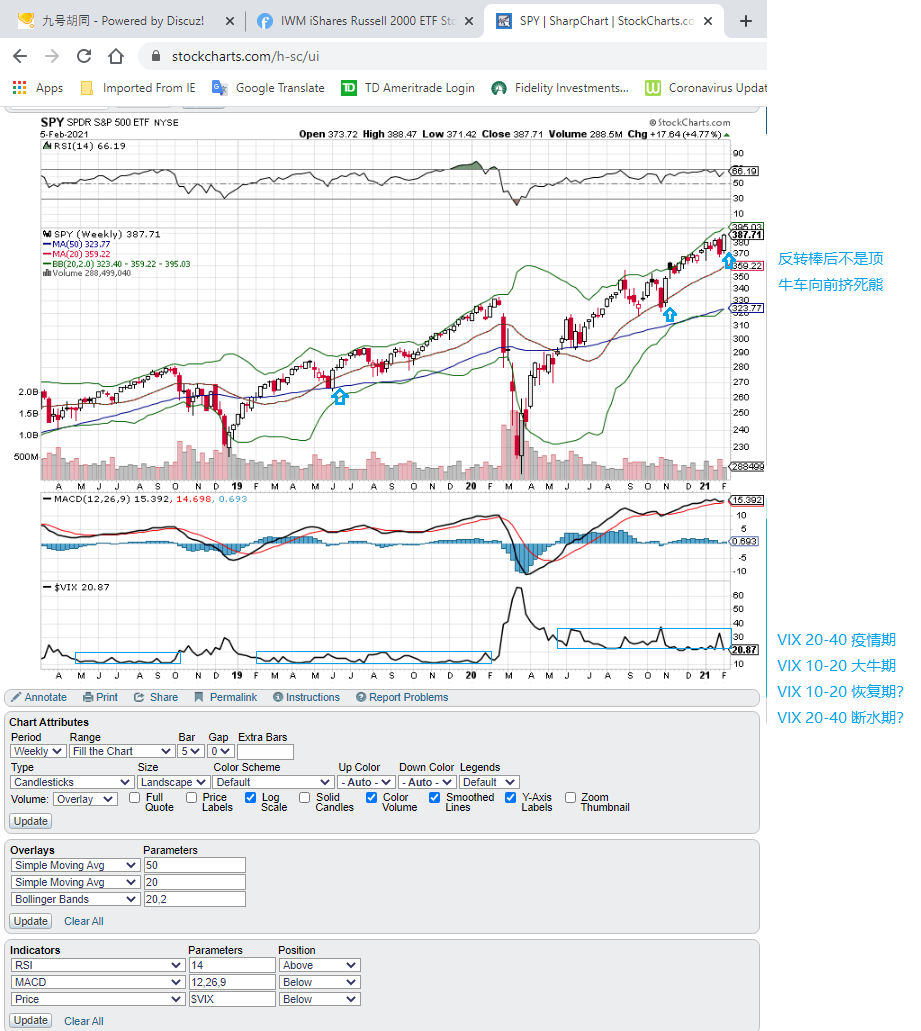Open the Bollinger Bands overlay dropdown
The width and height of the screenshot is (921, 1031).
(75, 899)
